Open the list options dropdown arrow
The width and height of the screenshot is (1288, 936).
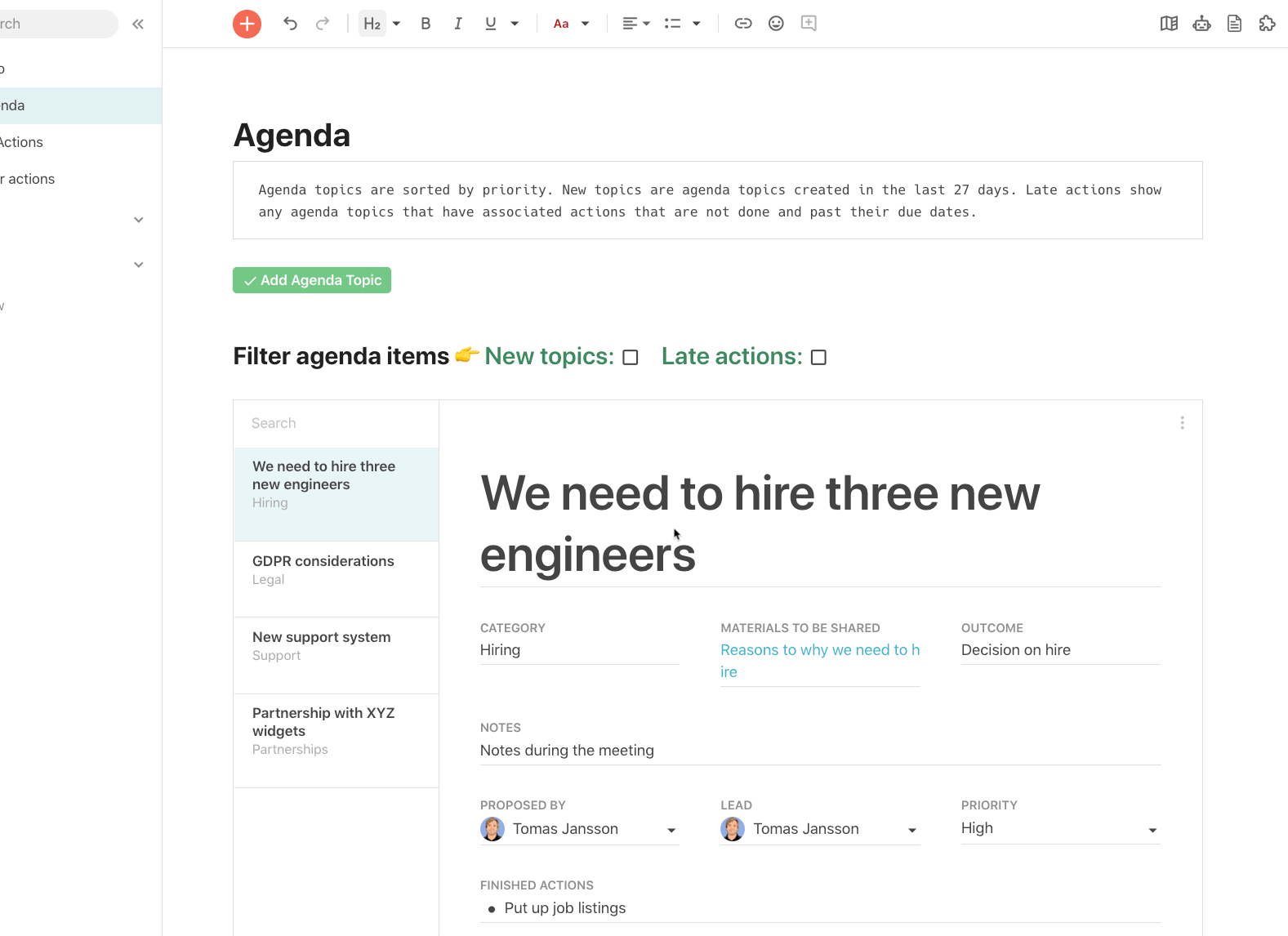tap(697, 24)
